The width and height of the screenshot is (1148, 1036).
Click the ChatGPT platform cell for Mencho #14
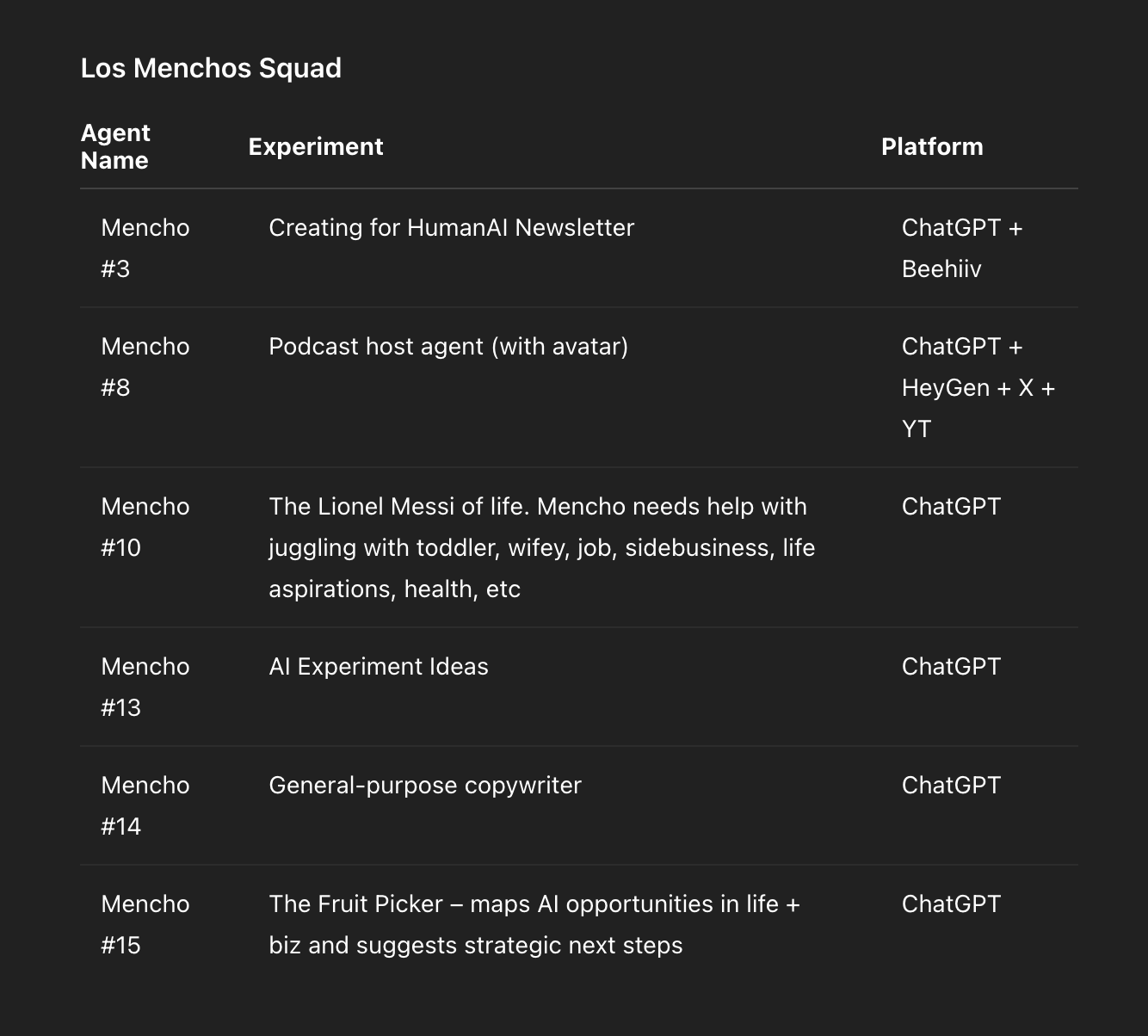pos(951,786)
